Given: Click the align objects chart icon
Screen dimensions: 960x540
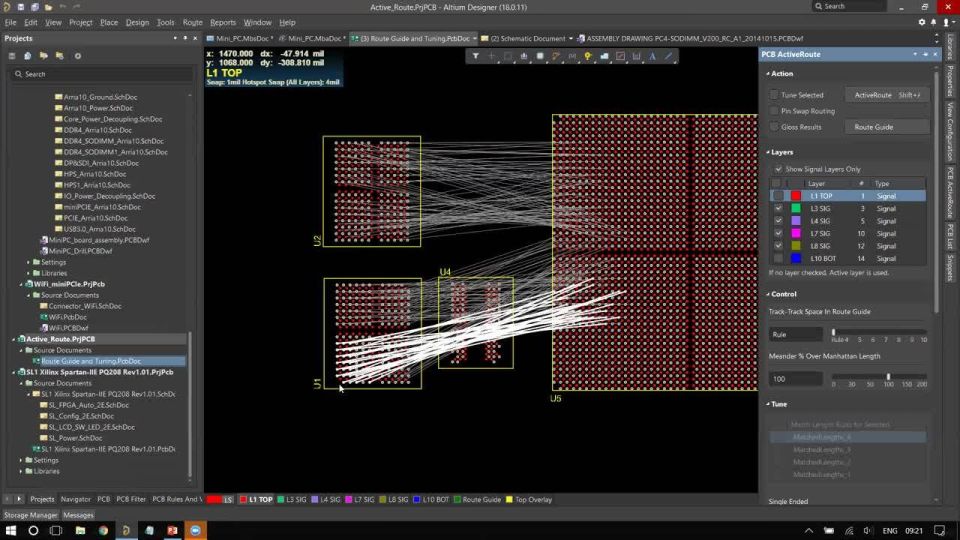Looking at the screenshot, I should (523, 56).
